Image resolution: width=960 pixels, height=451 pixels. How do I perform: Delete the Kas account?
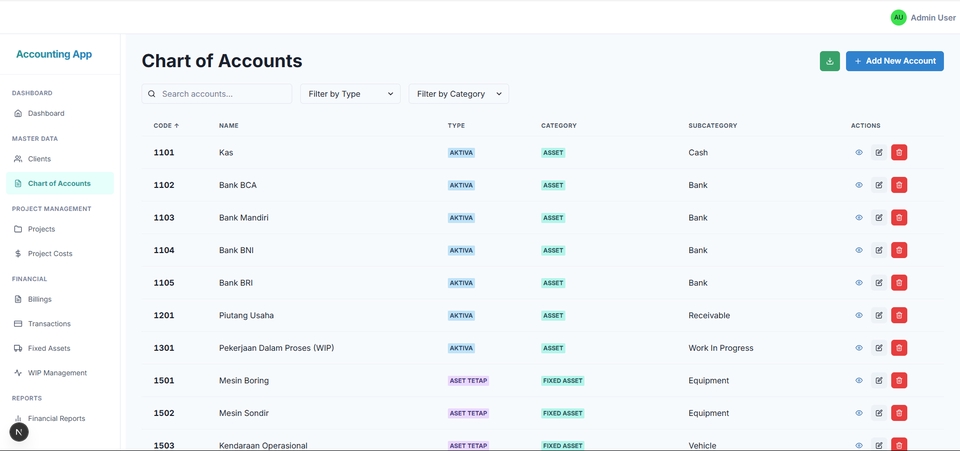coord(899,152)
